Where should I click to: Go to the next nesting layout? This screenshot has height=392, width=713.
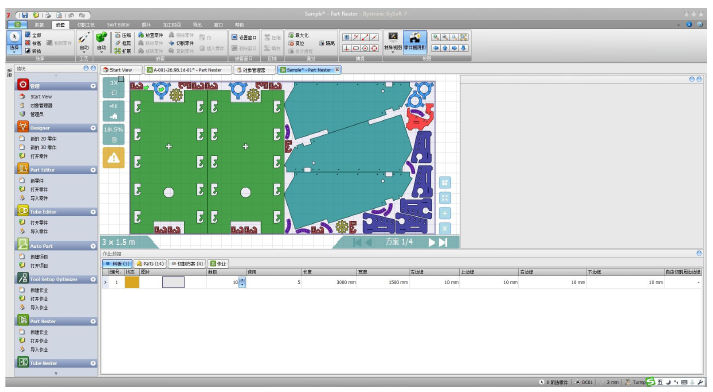coord(432,242)
